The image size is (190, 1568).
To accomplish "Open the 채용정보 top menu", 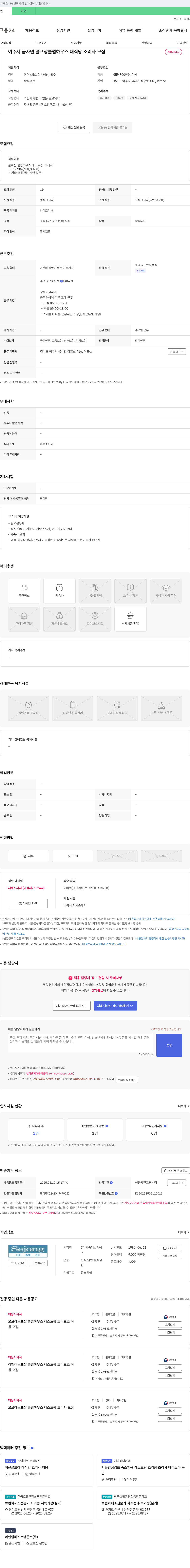I will tap(32, 30).
